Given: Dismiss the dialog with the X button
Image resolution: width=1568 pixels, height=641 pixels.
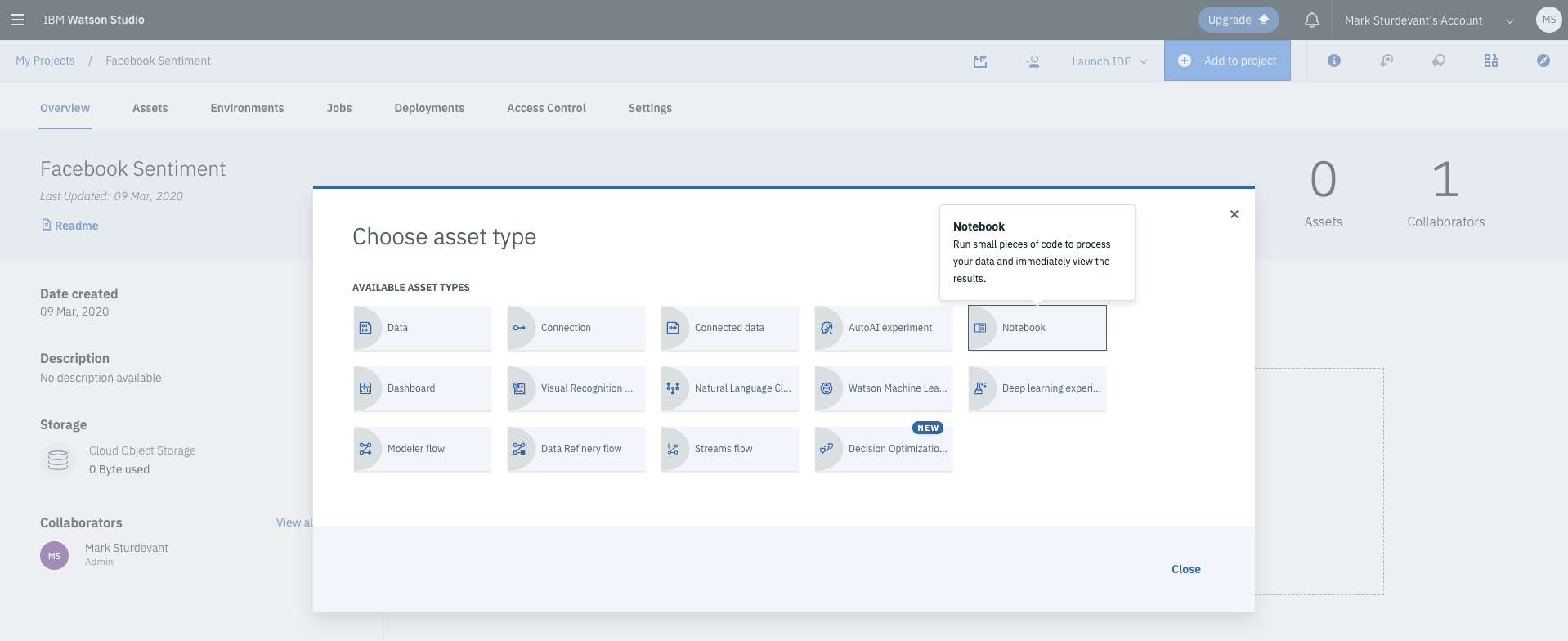Looking at the screenshot, I should [1234, 214].
